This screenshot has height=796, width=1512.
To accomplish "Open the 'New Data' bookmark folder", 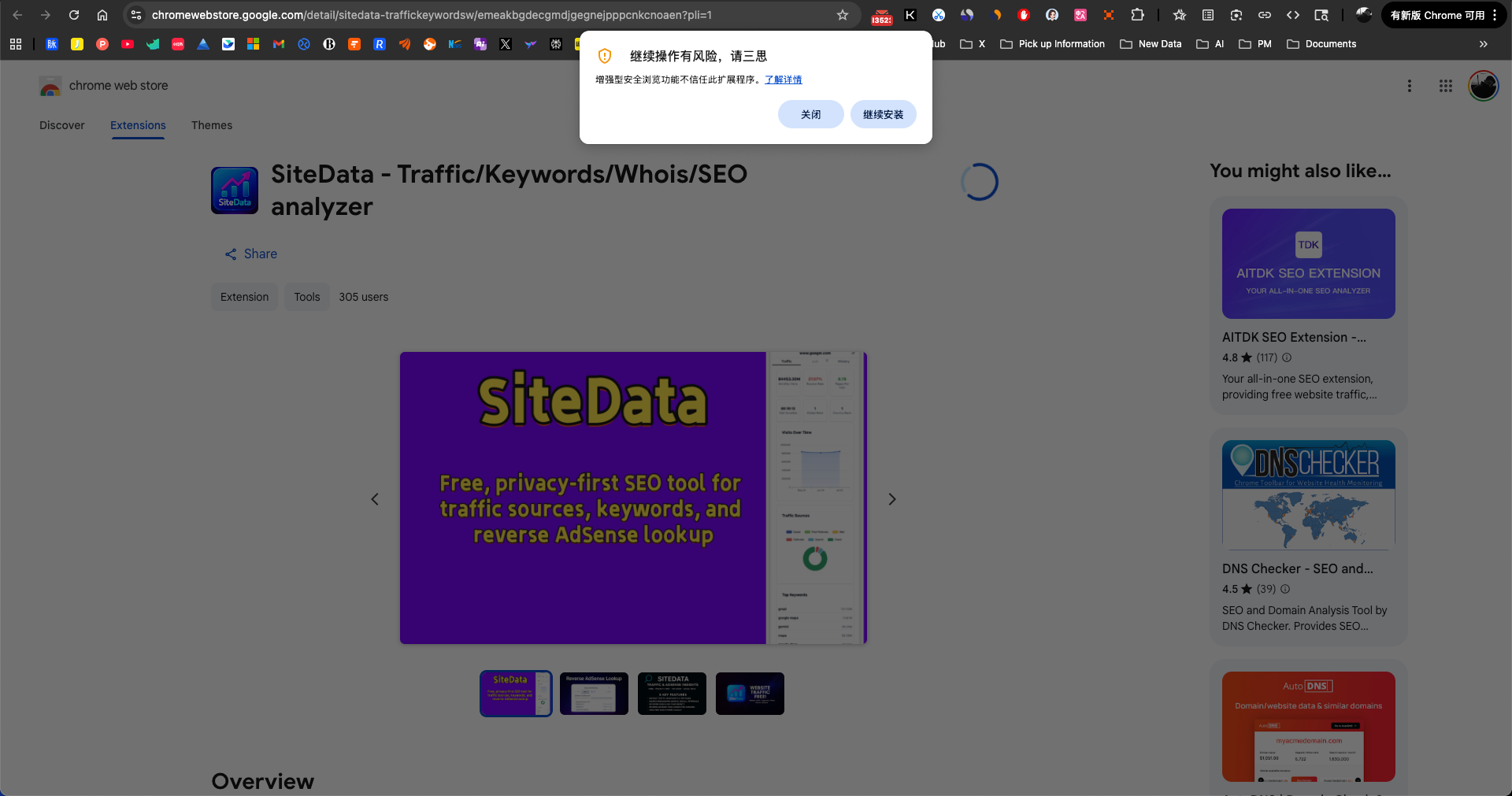I will [x=1151, y=44].
